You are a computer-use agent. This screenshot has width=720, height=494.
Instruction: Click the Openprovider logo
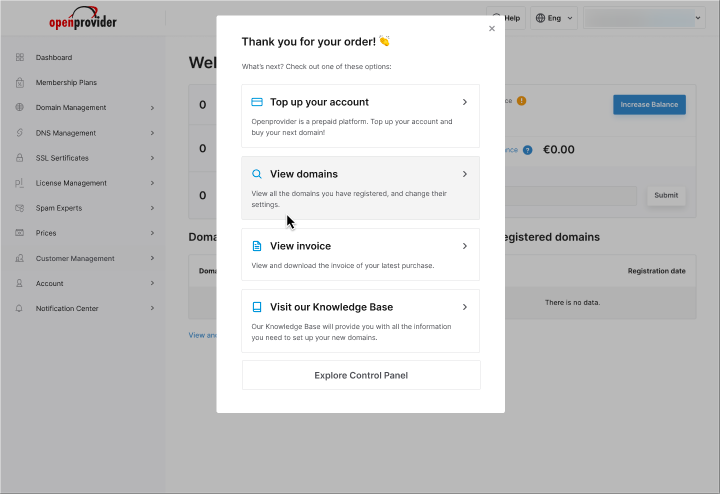point(83,18)
